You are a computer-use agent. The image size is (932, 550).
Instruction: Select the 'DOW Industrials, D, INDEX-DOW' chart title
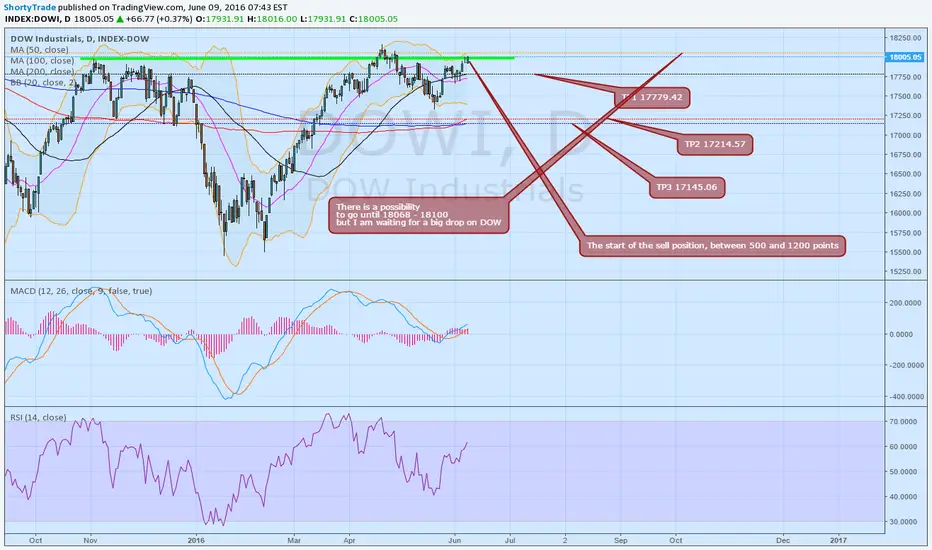(80, 39)
